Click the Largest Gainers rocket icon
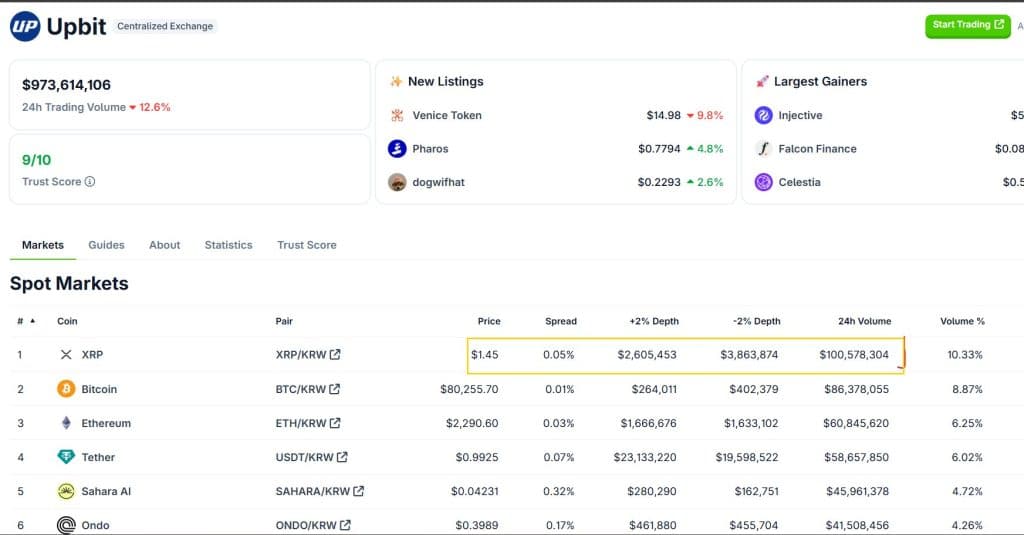 coord(762,82)
